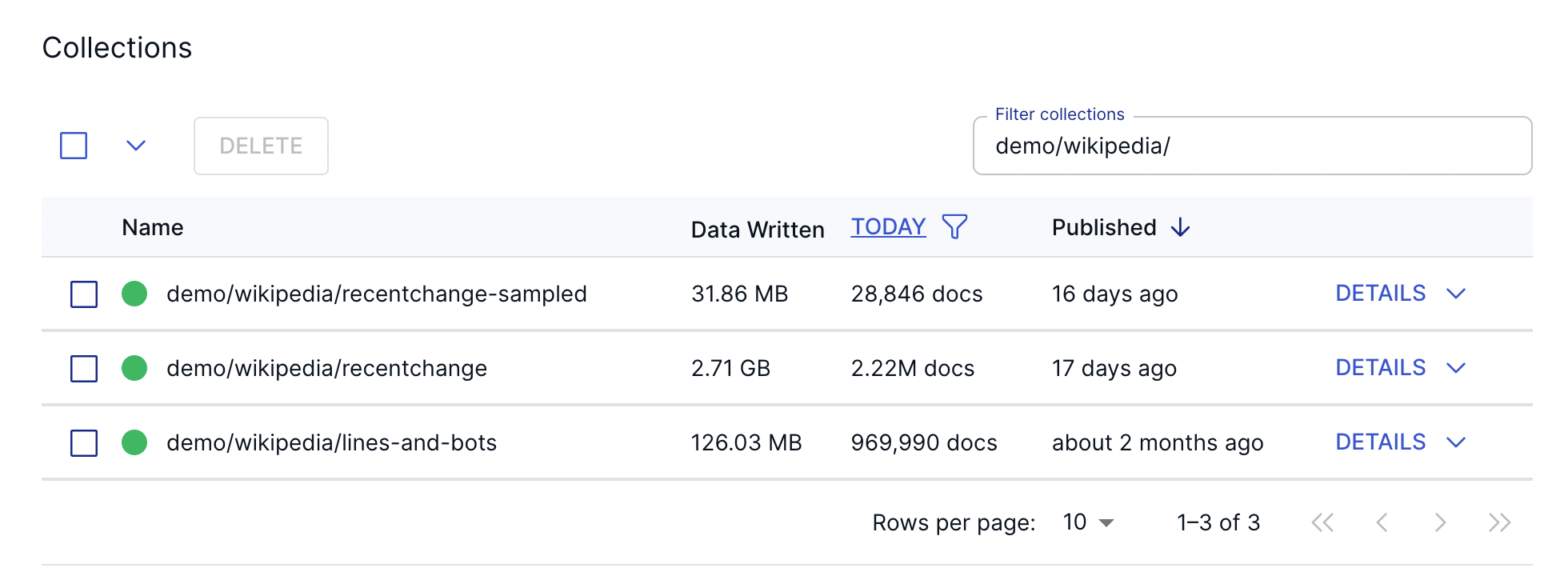Go to the last page of results

1499,522
